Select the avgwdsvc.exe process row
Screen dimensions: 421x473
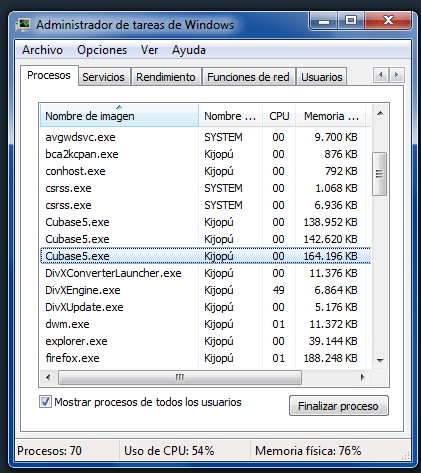[x=205, y=137]
